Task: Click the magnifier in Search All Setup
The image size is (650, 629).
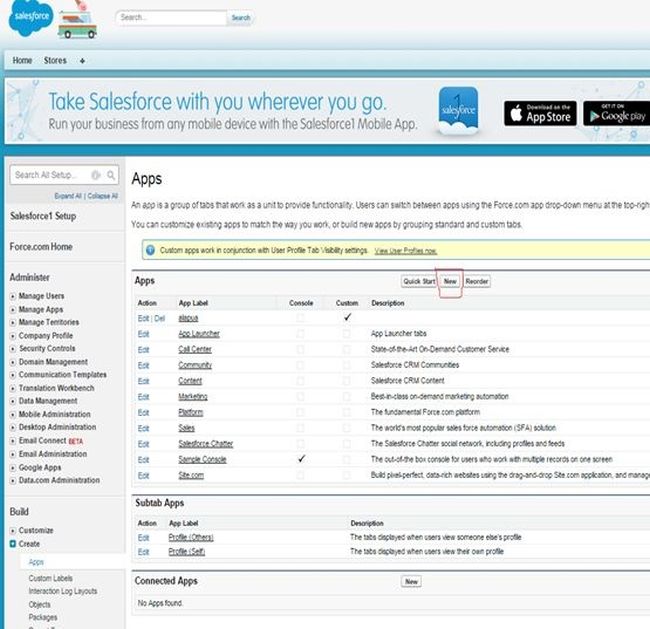Action: (111, 175)
